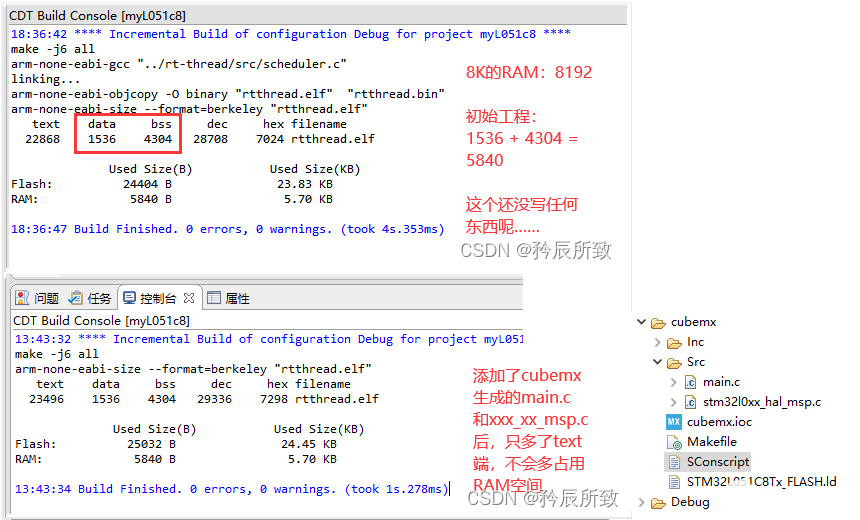Image resolution: width=860 pixels, height=520 pixels.
Task: Click the '24.45 KB' Flash value
Action: click(x=309, y=444)
